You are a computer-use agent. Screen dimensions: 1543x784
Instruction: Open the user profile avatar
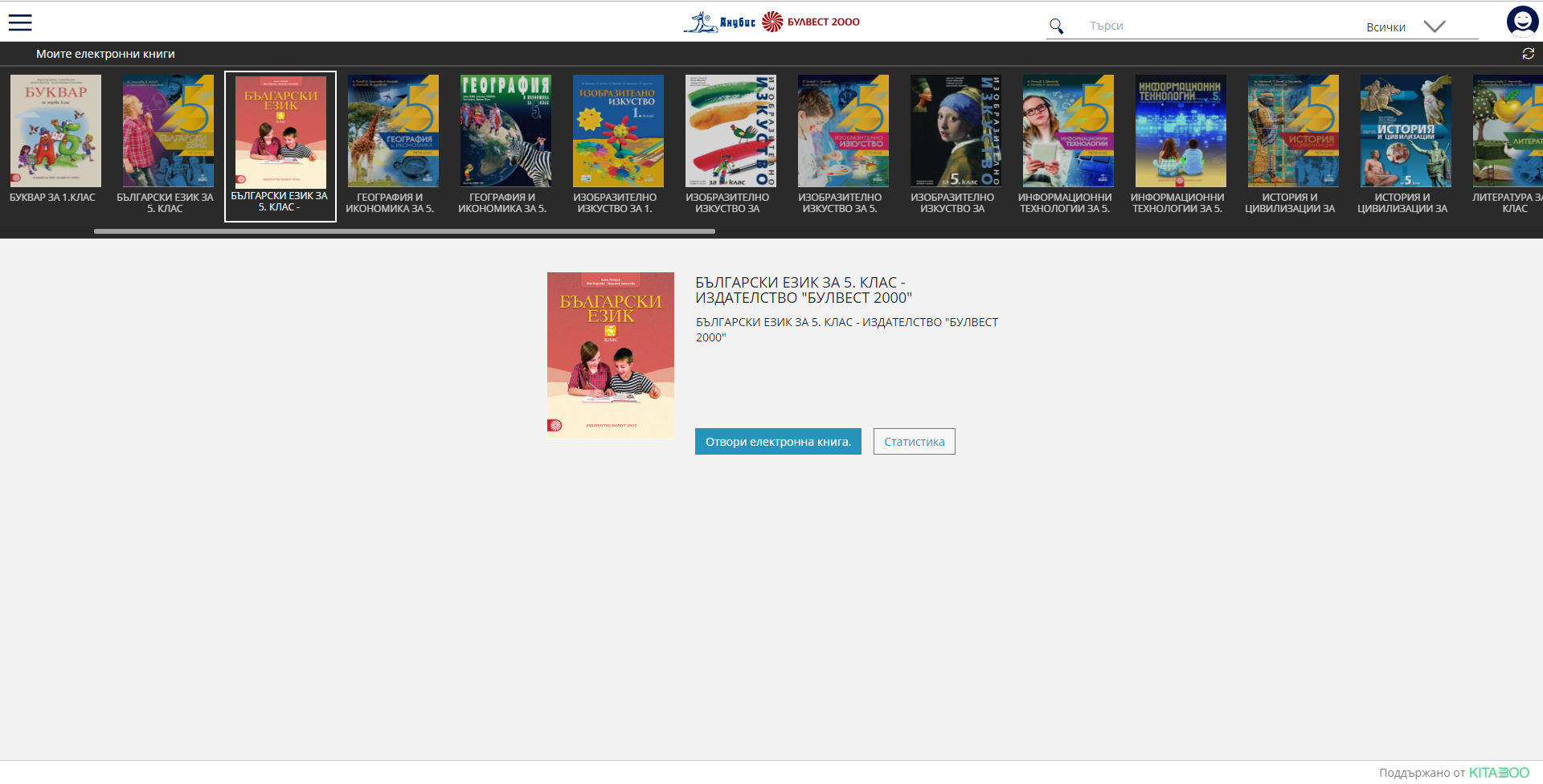point(1521,21)
